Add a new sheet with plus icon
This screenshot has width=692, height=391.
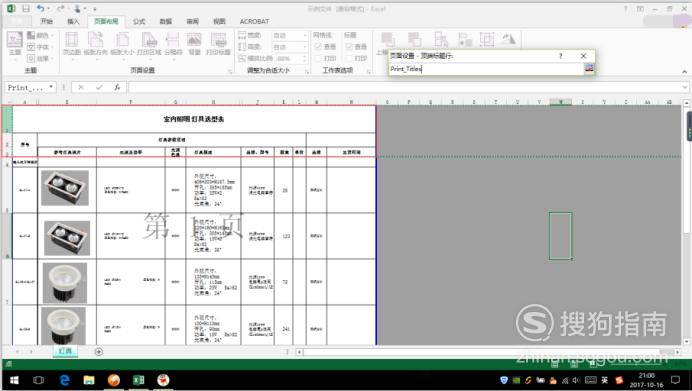(99, 352)
